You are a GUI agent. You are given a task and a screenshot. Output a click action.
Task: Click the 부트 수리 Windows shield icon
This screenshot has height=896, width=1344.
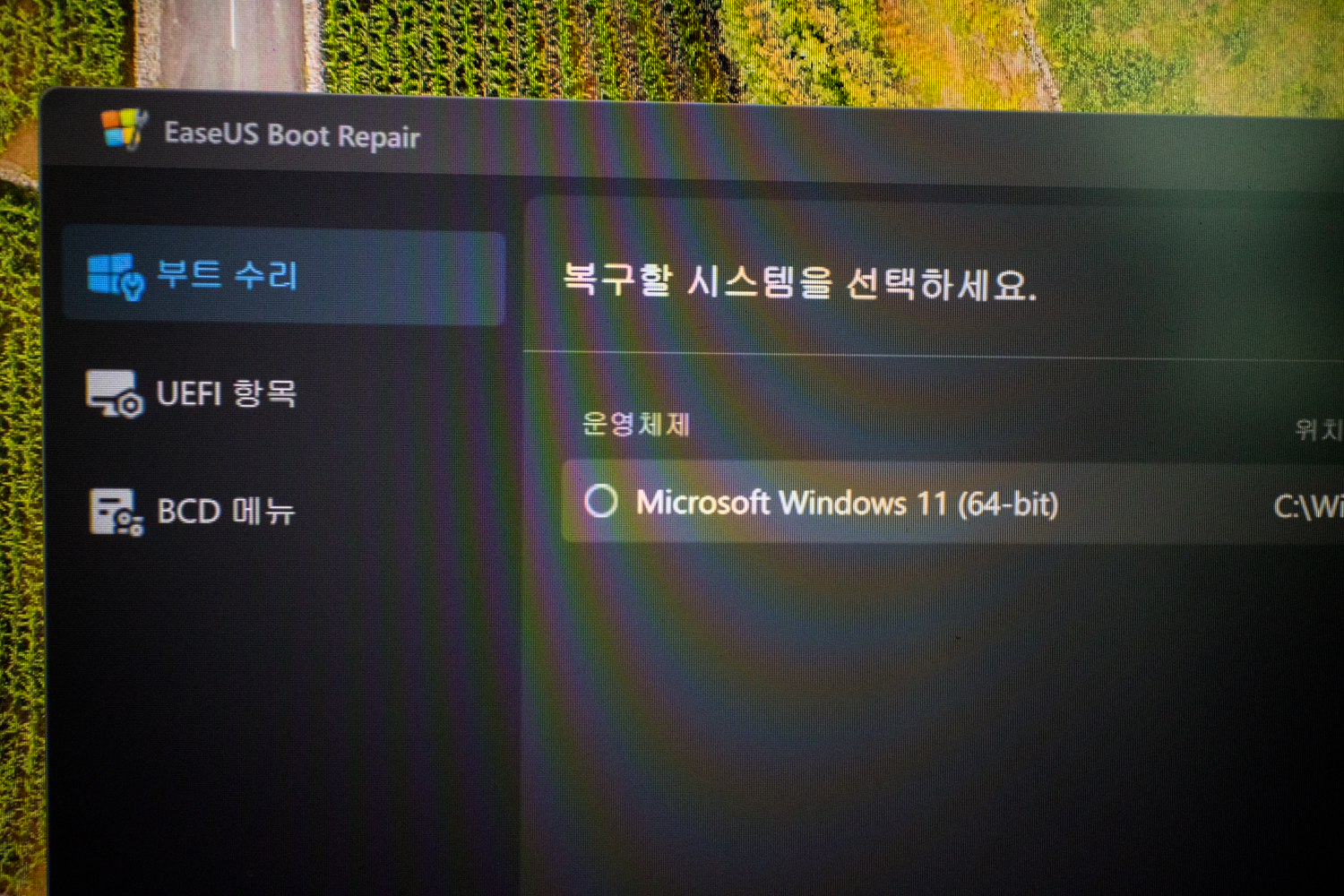point(116,276)
